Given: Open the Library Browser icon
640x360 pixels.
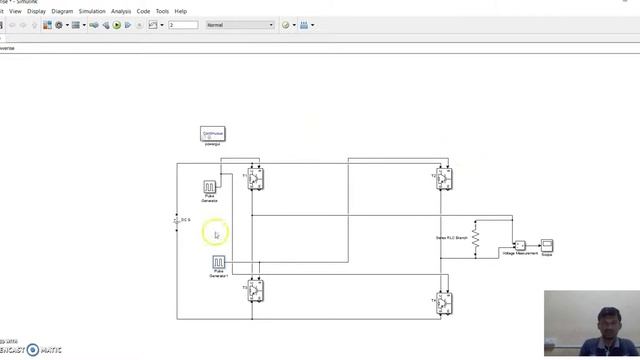Looking at the screenshot, I should pos(47,25).
